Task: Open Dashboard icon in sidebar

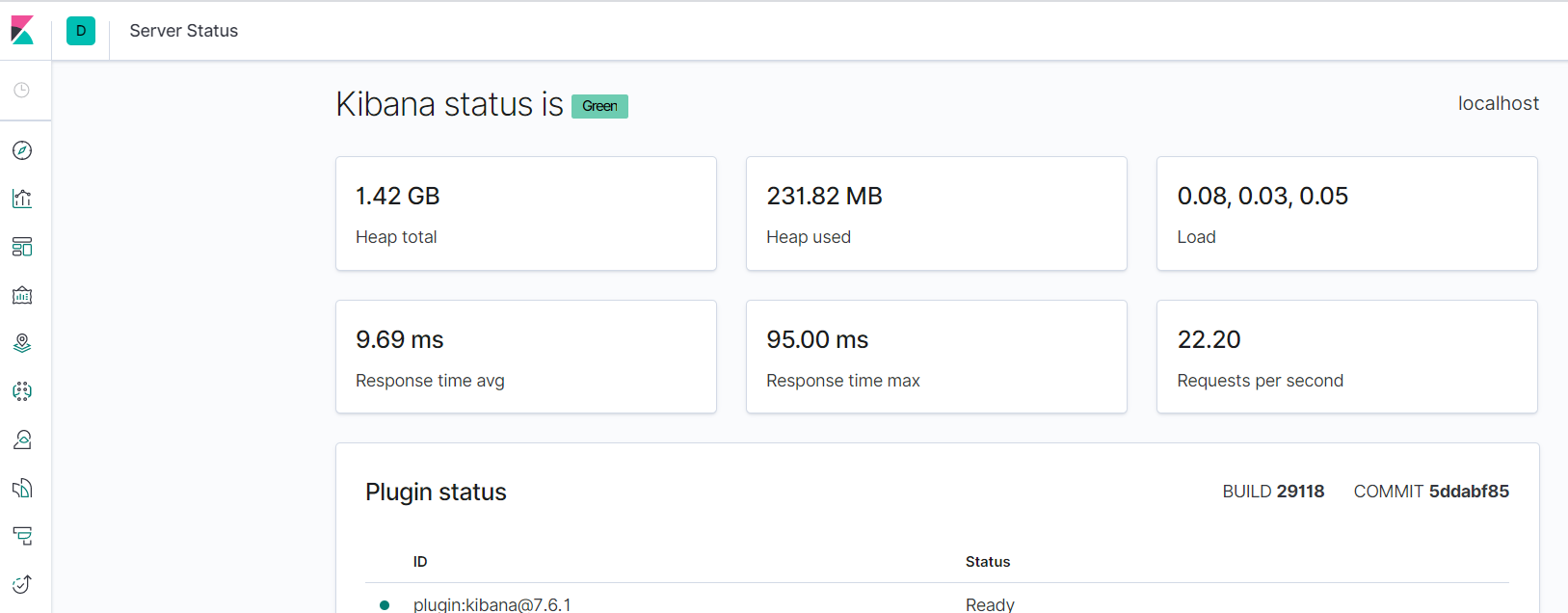Action: click(22, 247)
